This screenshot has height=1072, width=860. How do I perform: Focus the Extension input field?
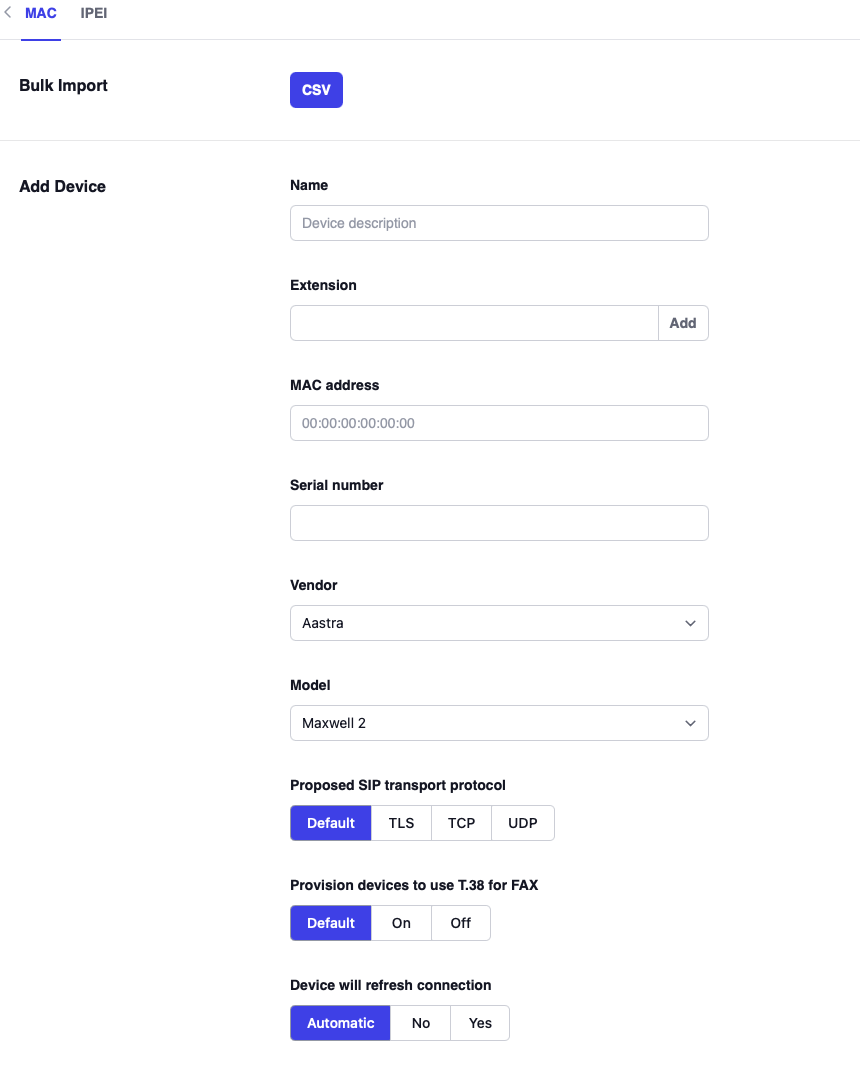[x=474, y=323]
